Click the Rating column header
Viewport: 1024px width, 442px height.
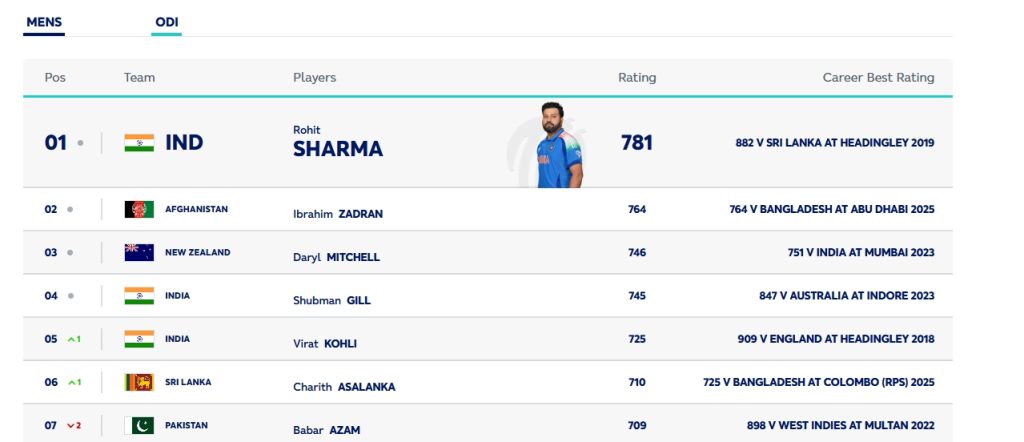(x=637, y=78)
